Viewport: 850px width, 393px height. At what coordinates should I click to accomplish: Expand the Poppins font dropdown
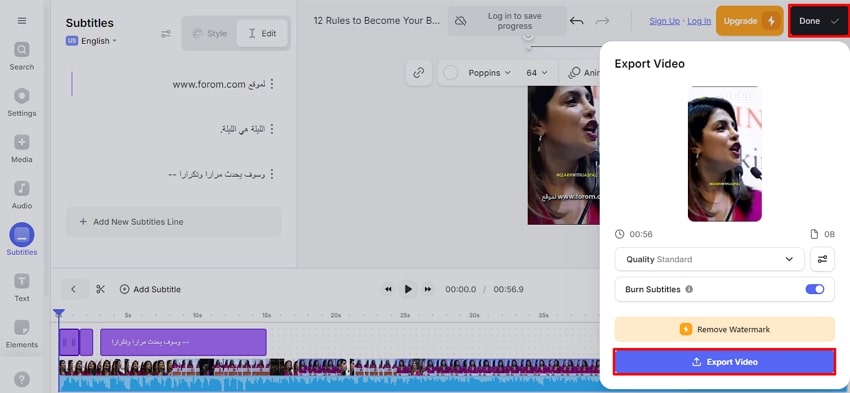(x=490, y=73)
